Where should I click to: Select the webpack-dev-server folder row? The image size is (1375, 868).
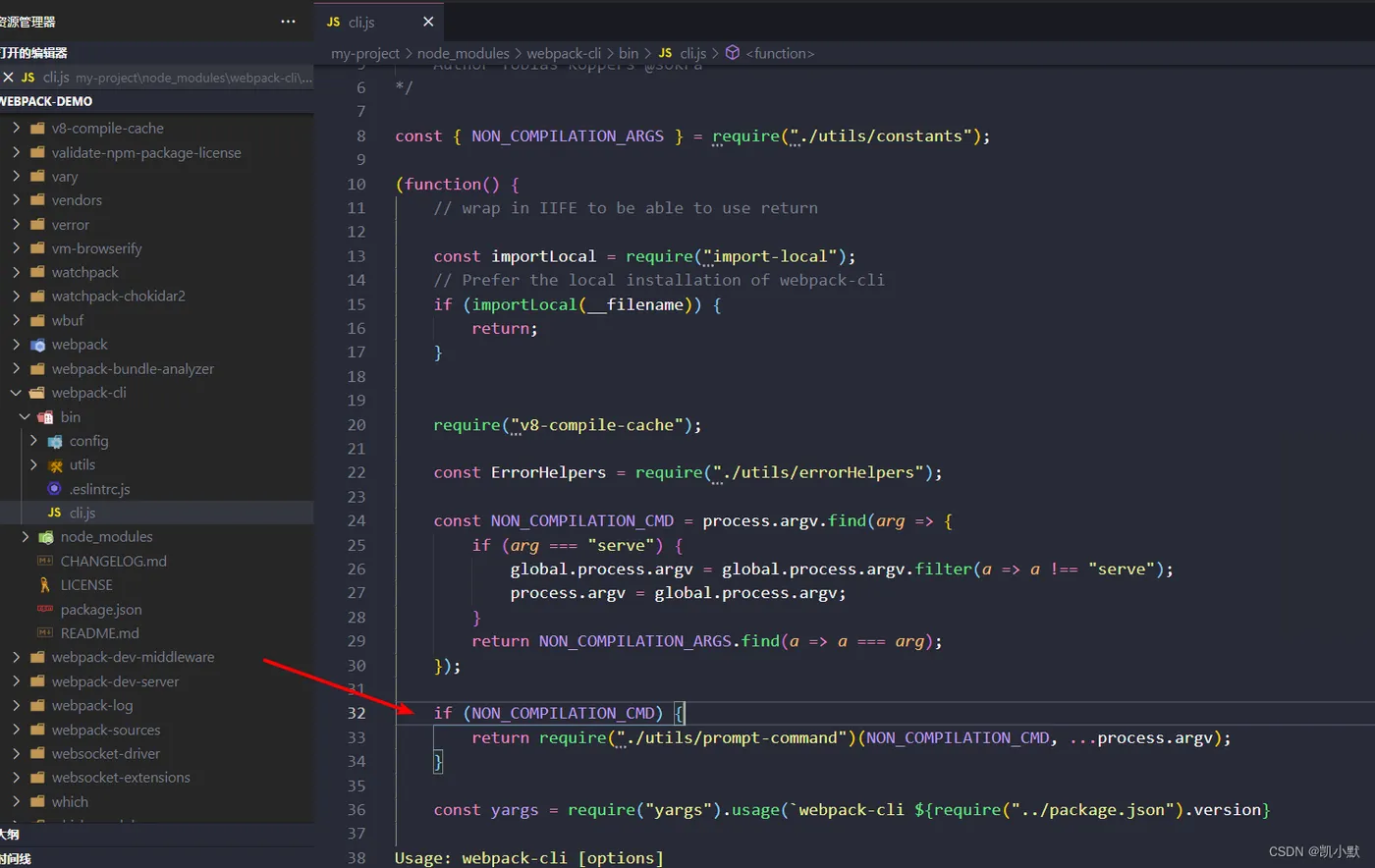point(157,681)
